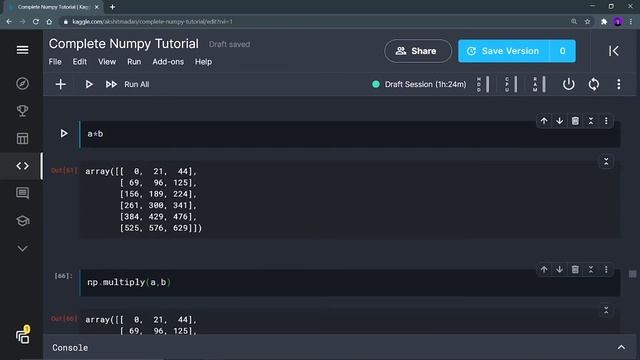
Task: Click the Draft saved status text
Action: [229, 44]
